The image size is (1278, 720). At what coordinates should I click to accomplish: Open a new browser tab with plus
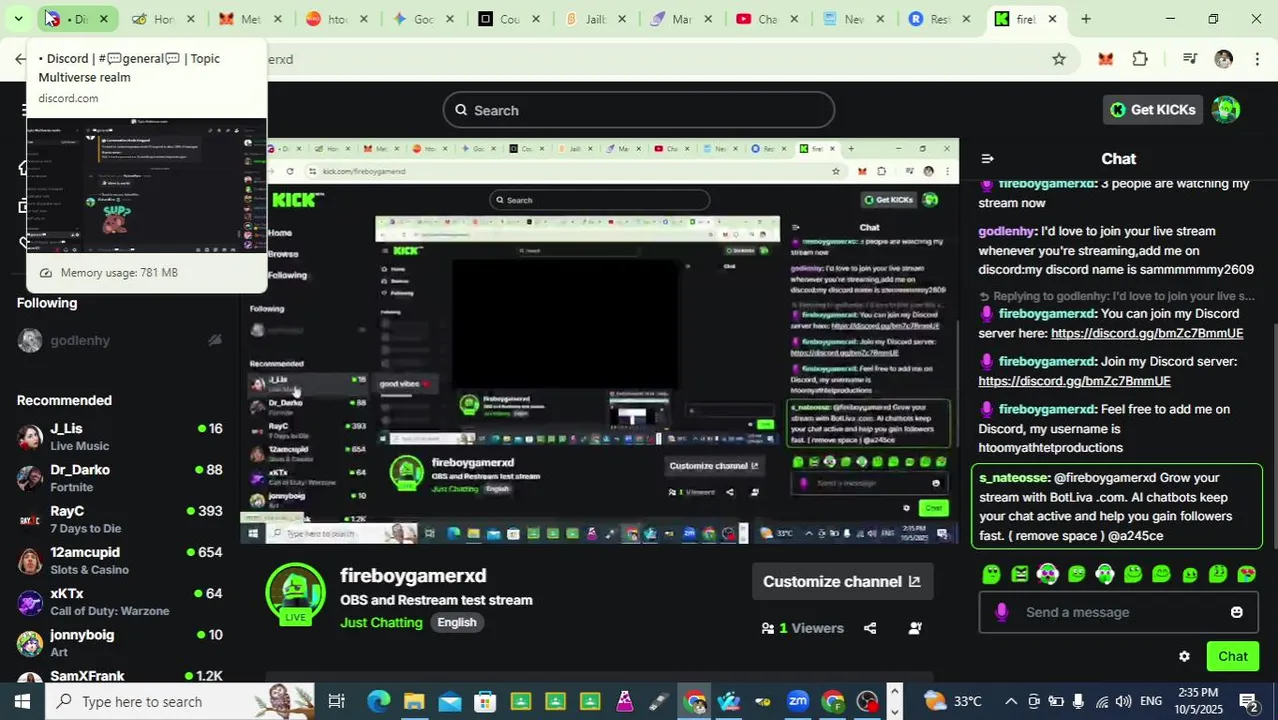click(1086, 19)
